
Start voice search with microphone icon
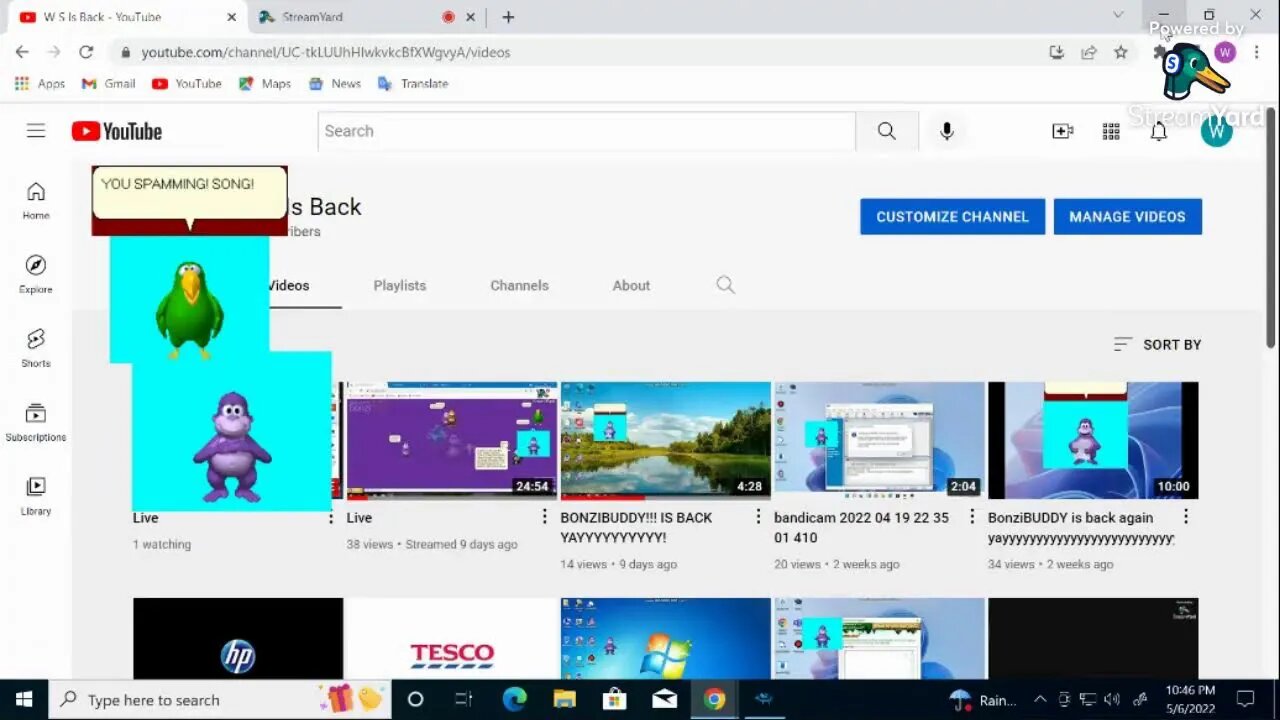(946, 131)
